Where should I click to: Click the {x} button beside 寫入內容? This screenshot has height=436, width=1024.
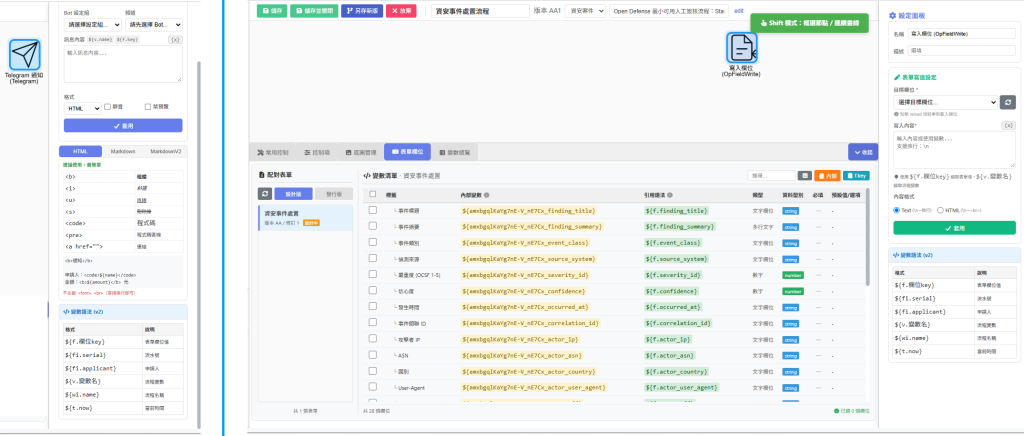click(x=1009, y=125)
